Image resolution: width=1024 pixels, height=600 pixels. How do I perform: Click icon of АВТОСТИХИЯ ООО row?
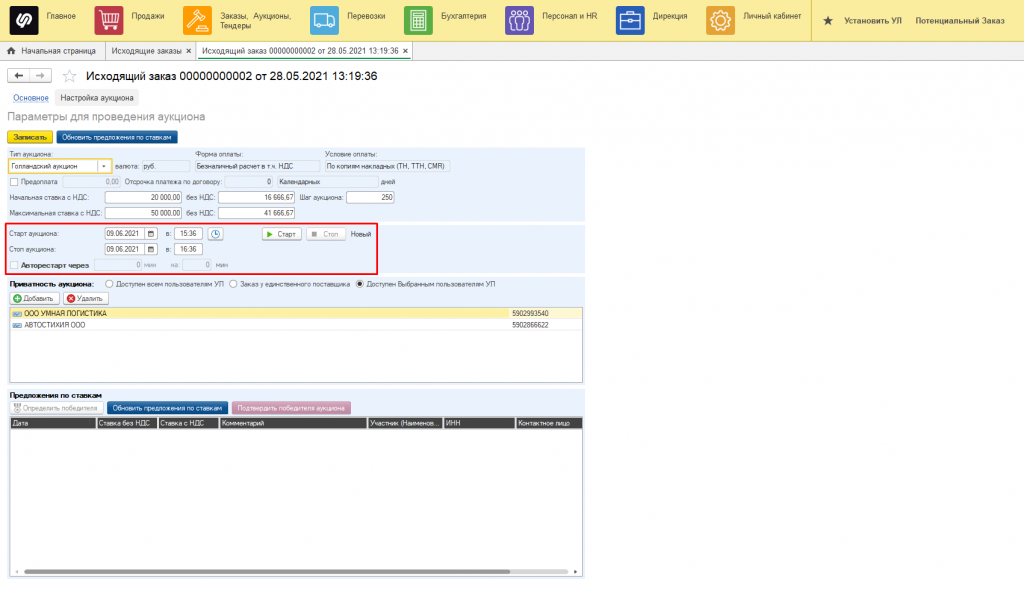[x=17, y=325]
